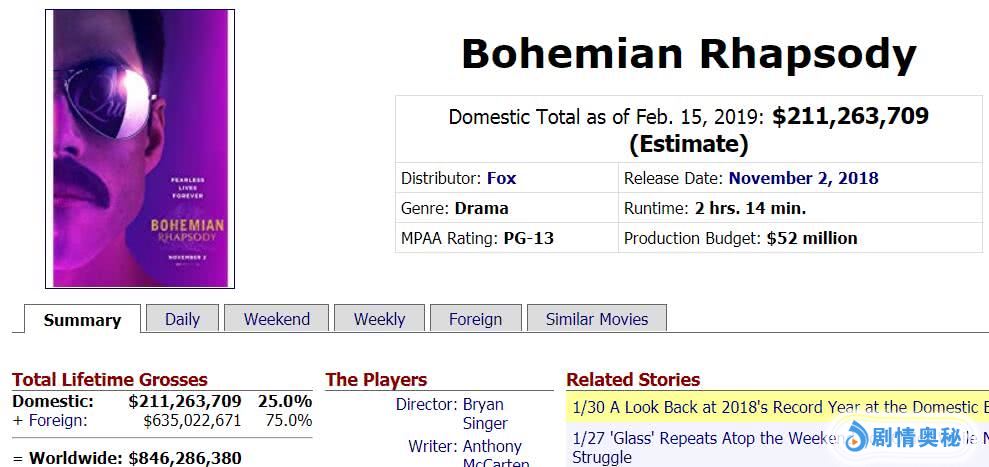Click the Total Lifetime Grosses heading
Image resolution: width=989 pixels, height=467 pixels.
click(110, 380)
